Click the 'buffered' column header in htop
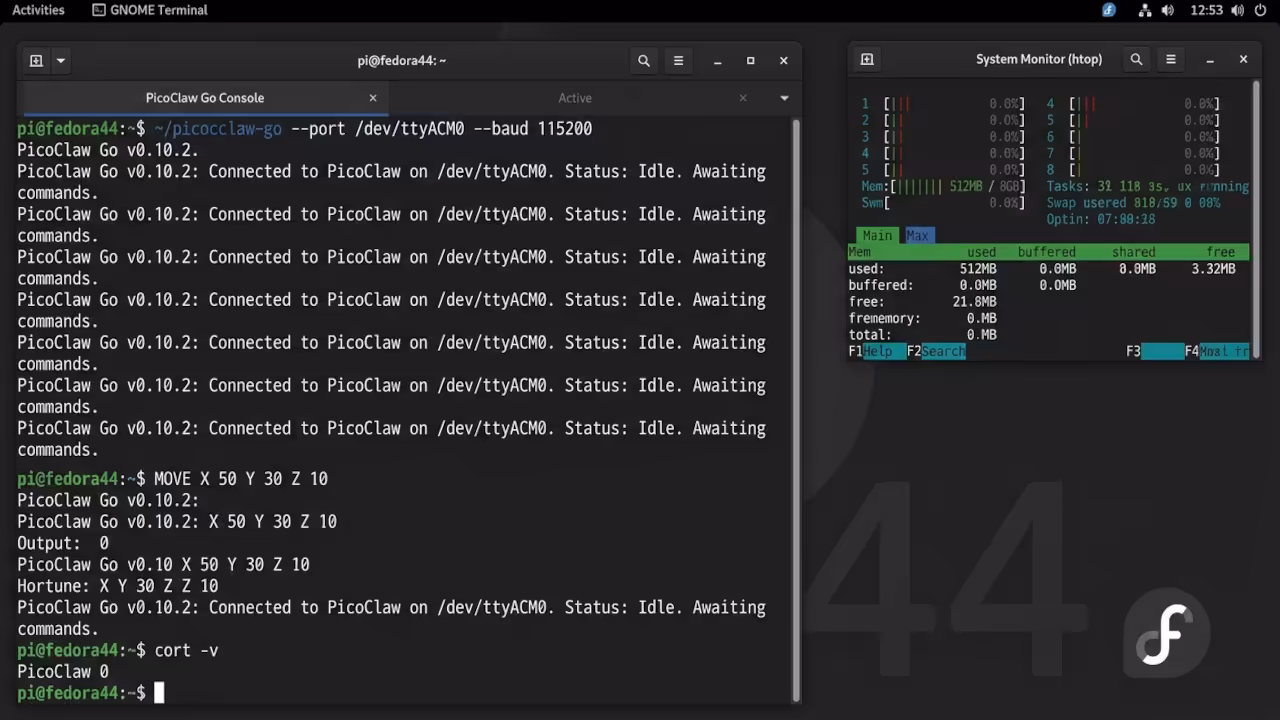 click(x=1046, y=252)
